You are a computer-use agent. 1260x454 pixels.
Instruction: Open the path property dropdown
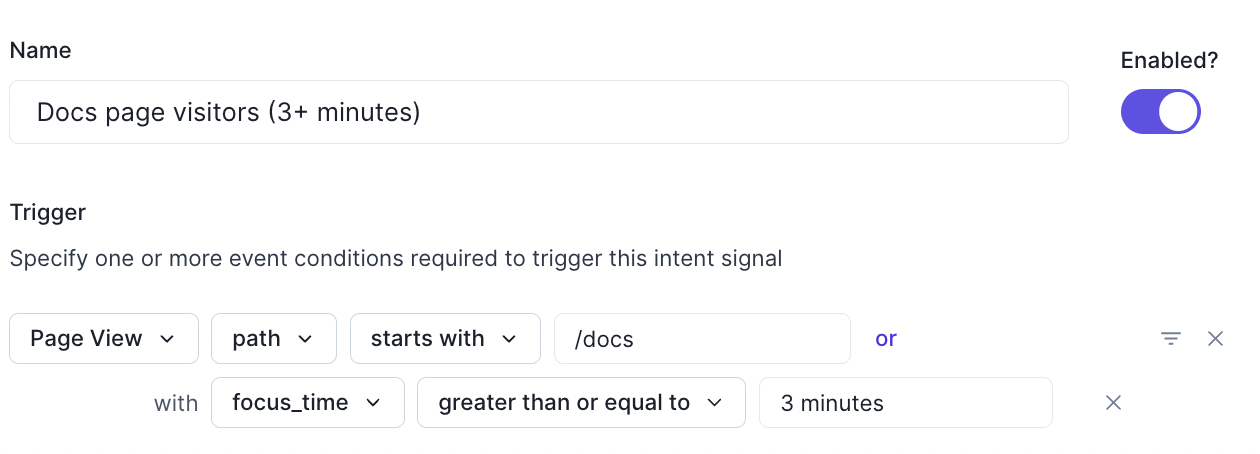(x=273, y=339)
